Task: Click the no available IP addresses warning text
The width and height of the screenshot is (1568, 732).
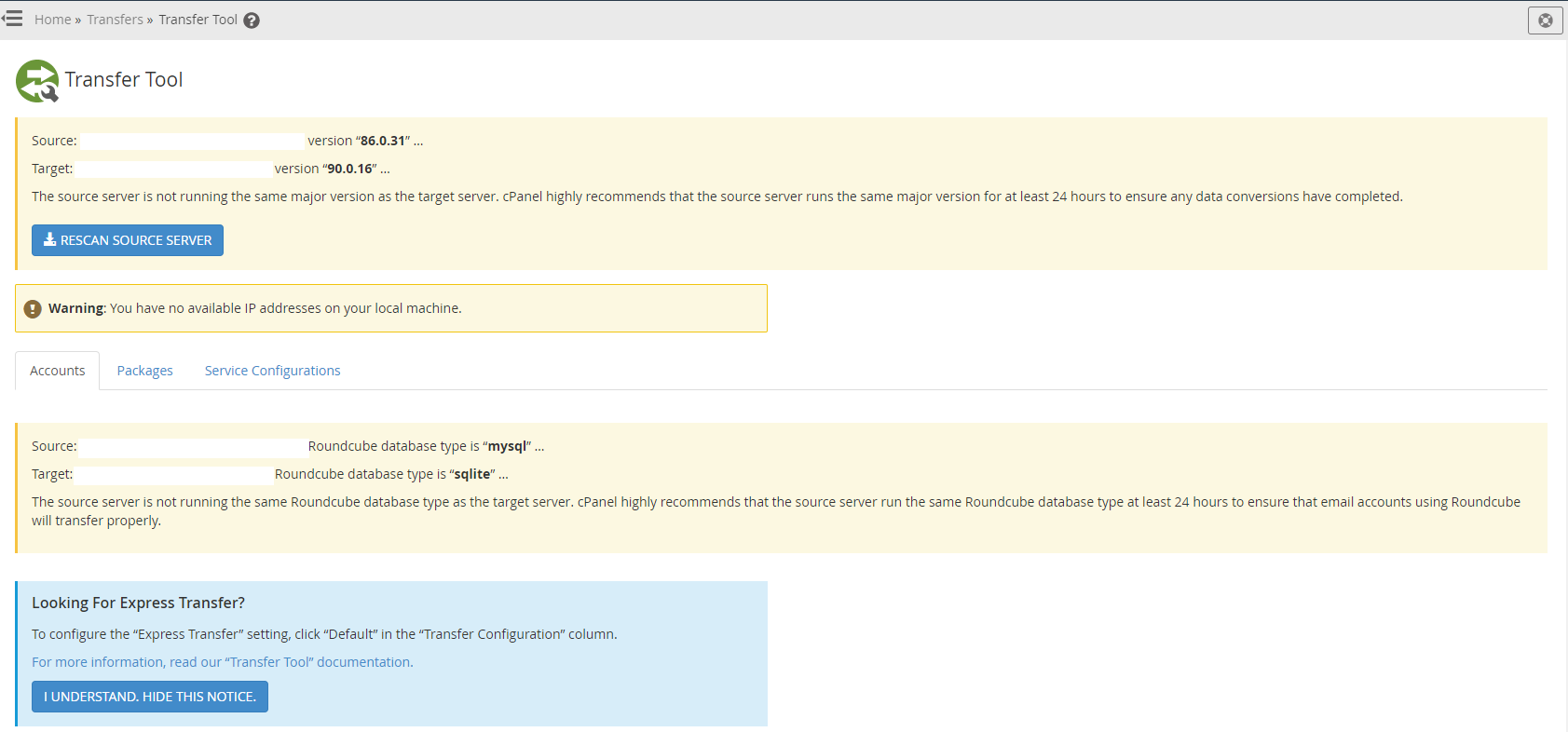Action: coord(255,308)
